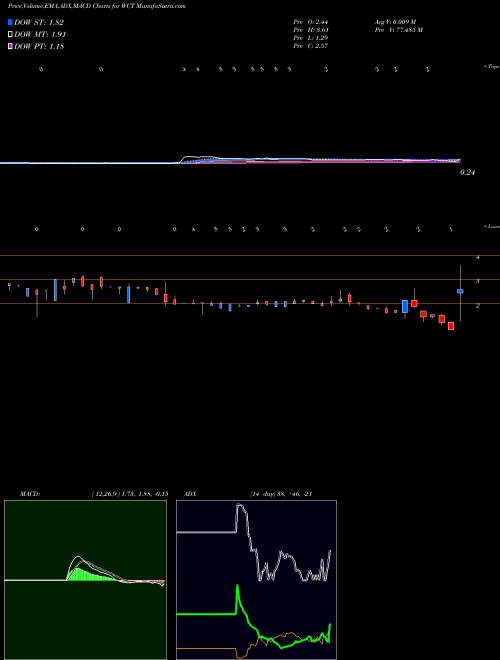This screenshot has width=500, height=660.
Task: Click the MACD panel title label
Action: [30, 494]
